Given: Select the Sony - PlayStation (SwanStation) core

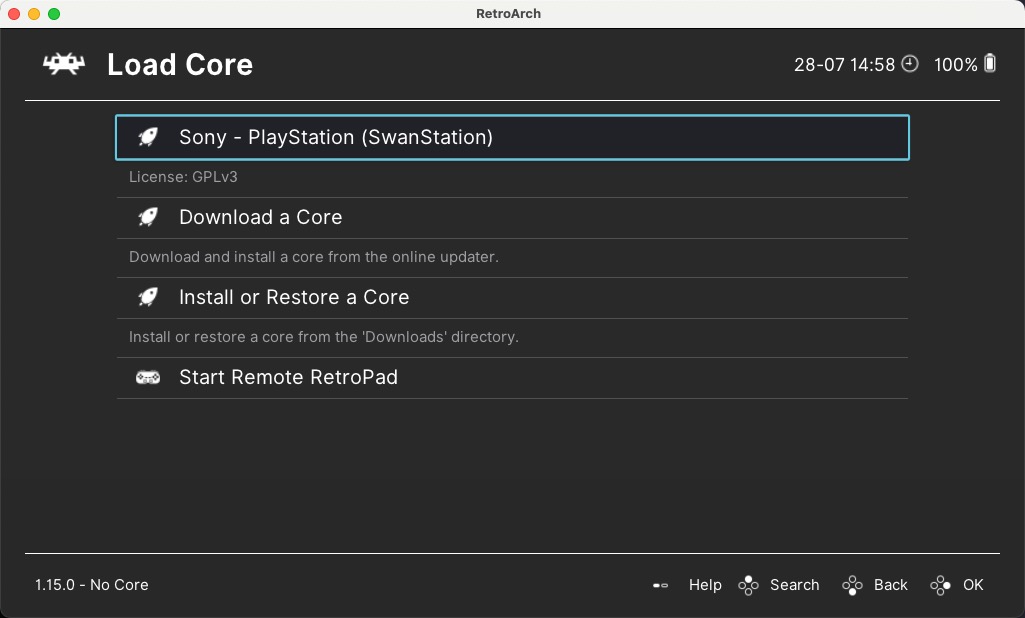Looking at the screenshot, I should tap(334, 137).
